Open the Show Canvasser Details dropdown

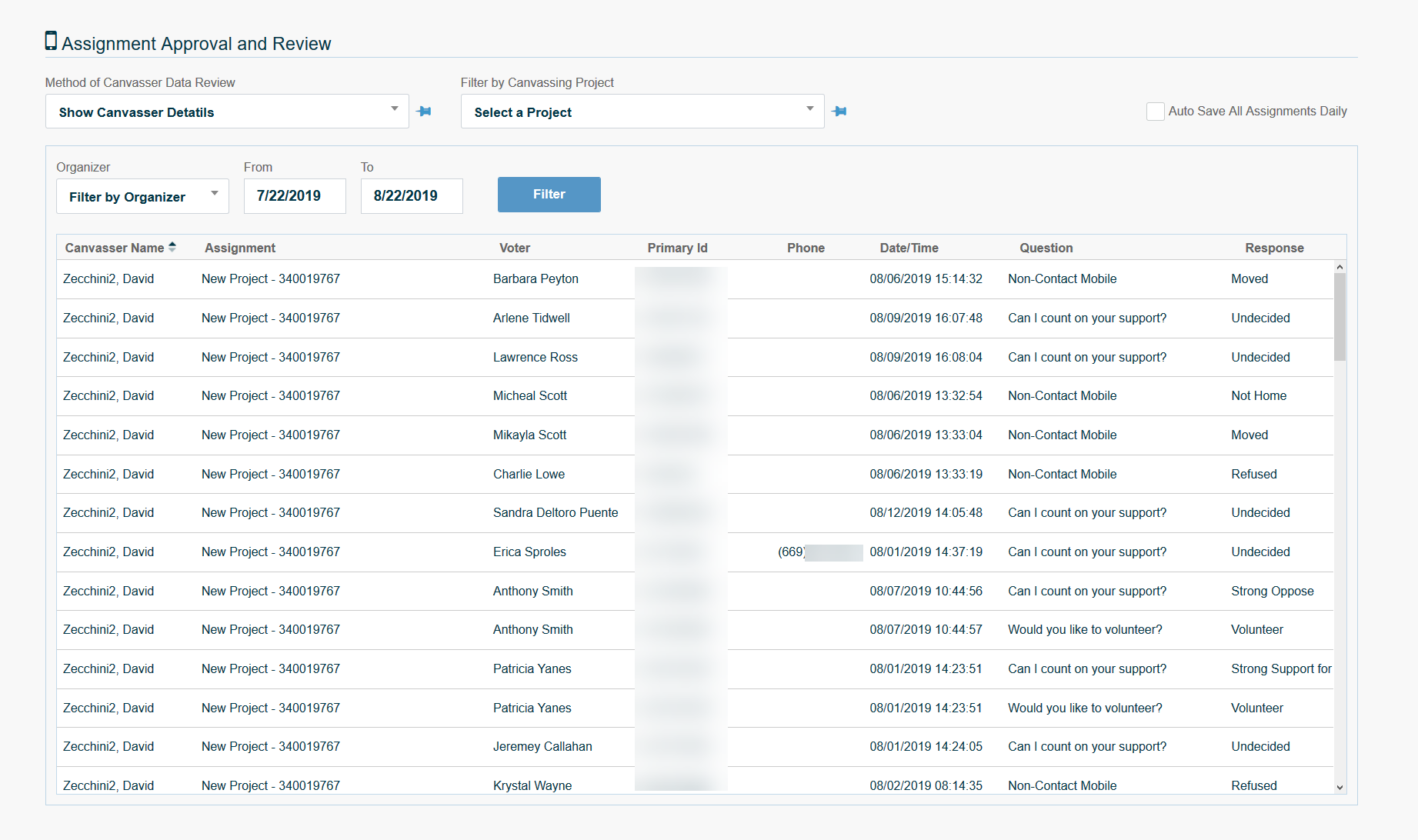point(227,112)
